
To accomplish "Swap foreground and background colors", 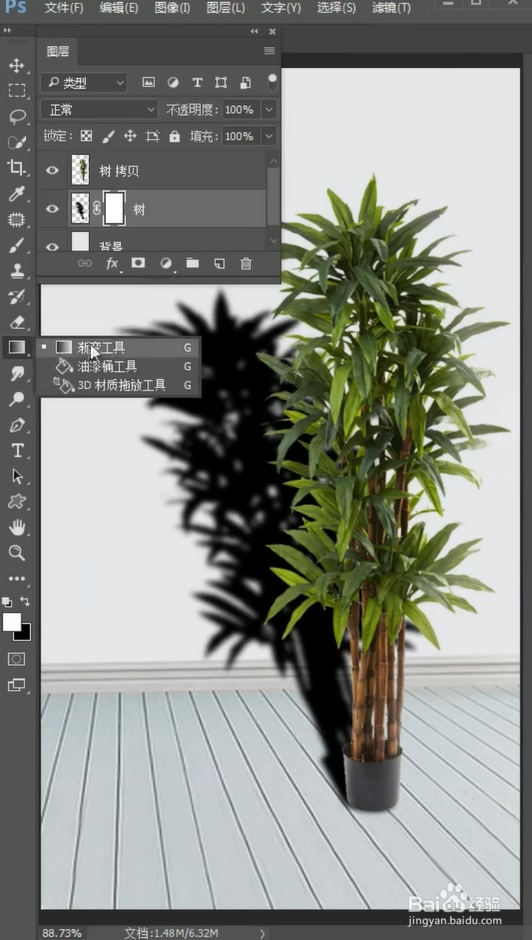I will [x=25, y=601].
